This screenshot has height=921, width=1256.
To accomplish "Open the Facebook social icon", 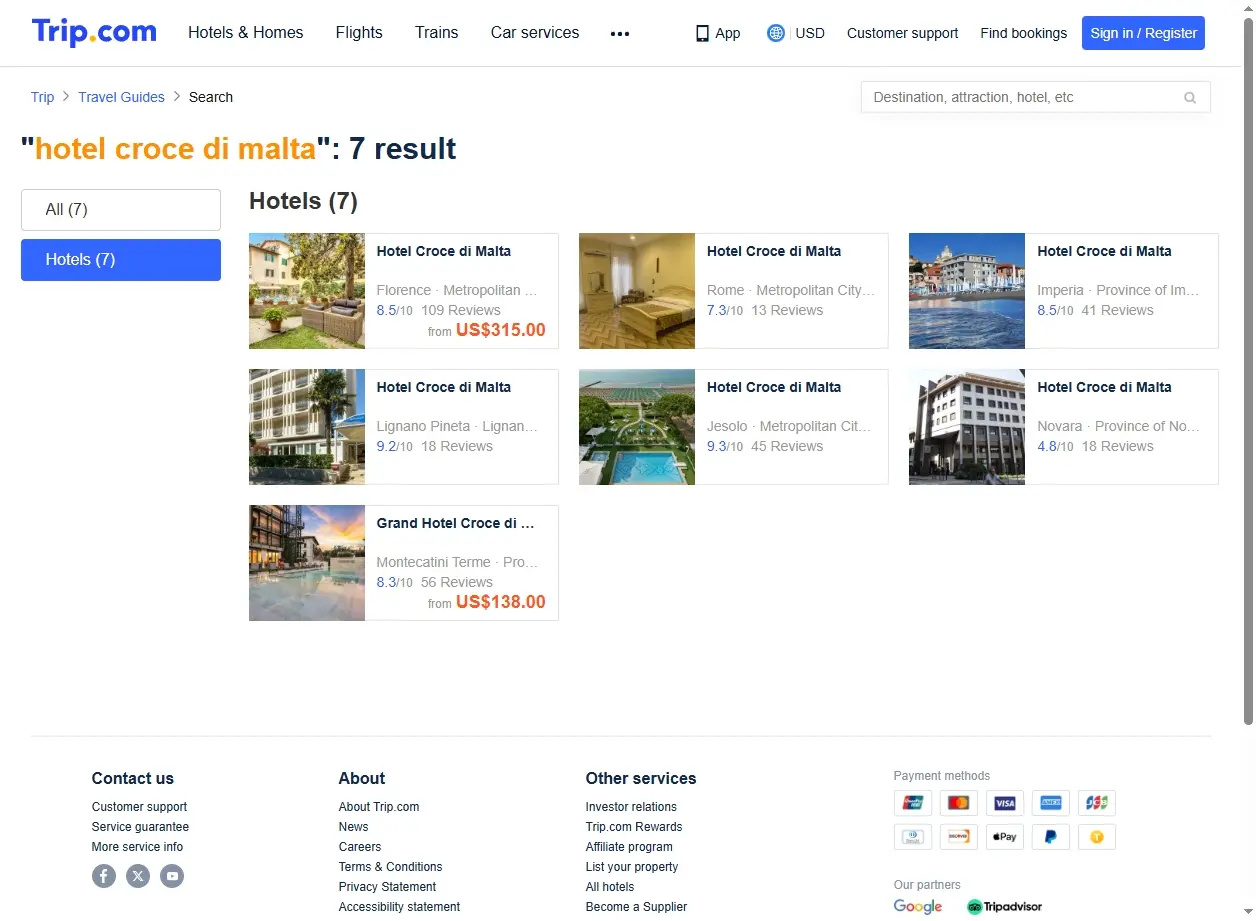I will (104, 876).
